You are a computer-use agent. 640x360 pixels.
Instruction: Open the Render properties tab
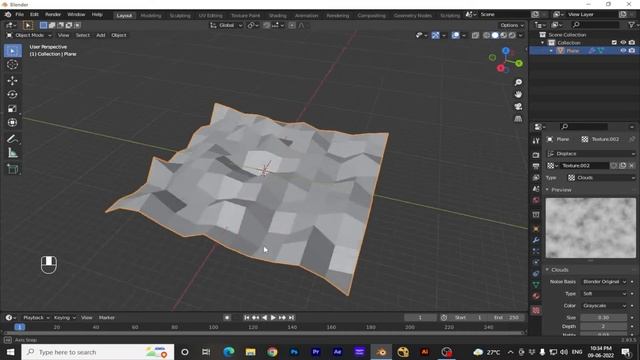tap(536, 155)
